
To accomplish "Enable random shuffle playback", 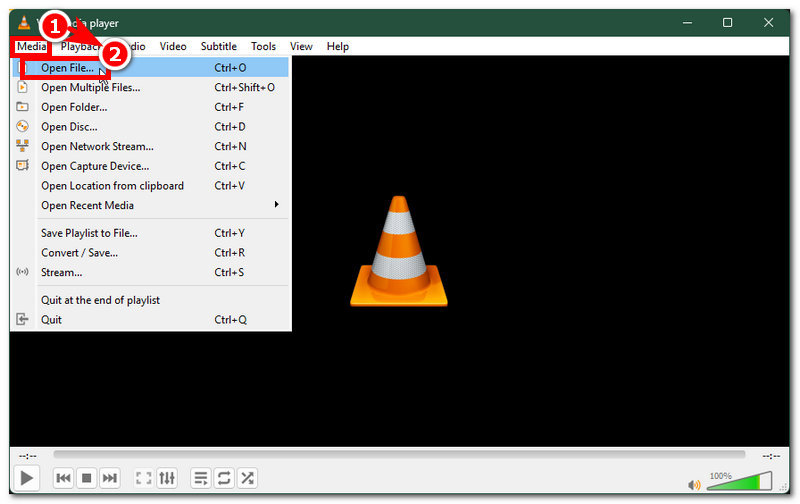I will pos(247,478).
